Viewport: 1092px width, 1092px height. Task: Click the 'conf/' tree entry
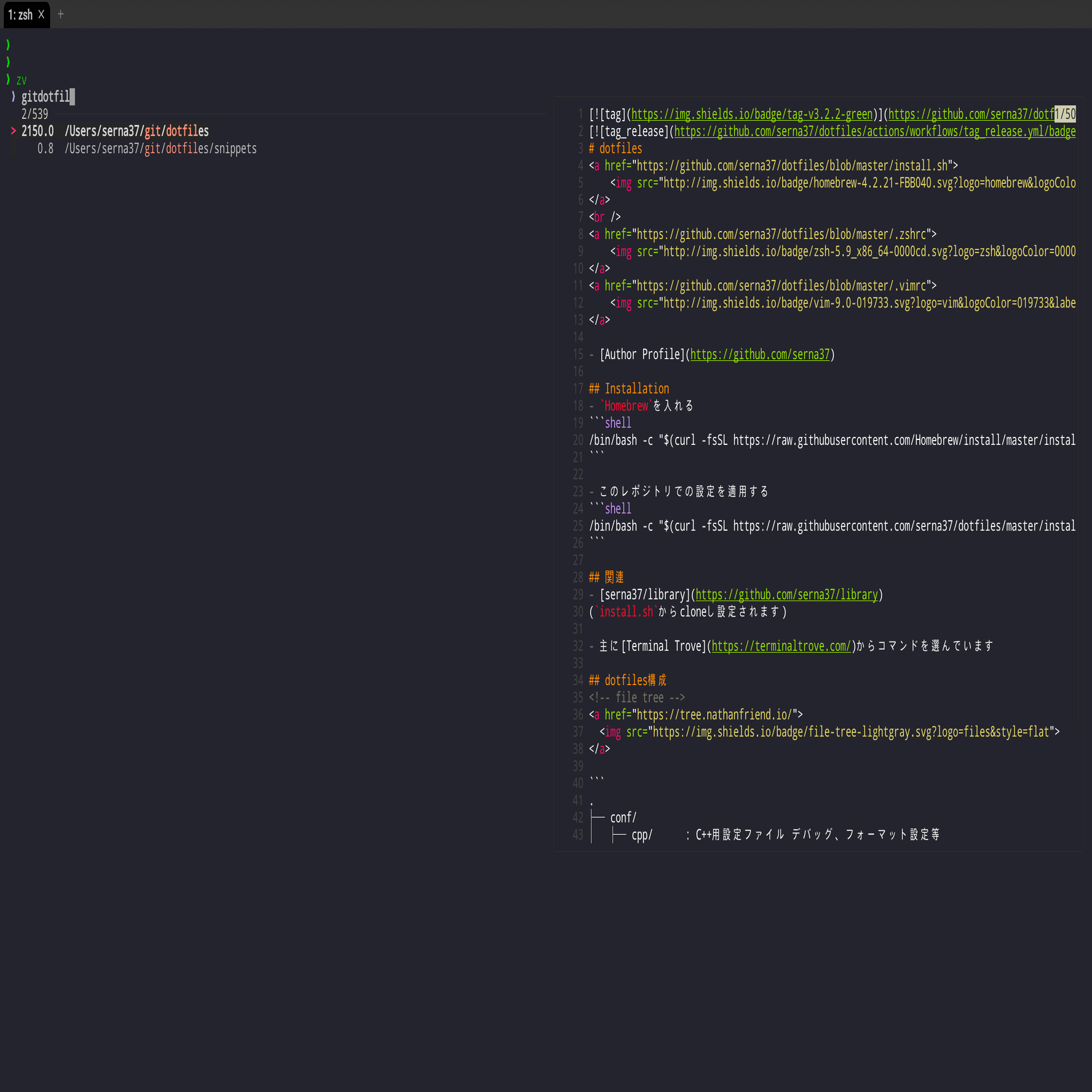(623, 817)
